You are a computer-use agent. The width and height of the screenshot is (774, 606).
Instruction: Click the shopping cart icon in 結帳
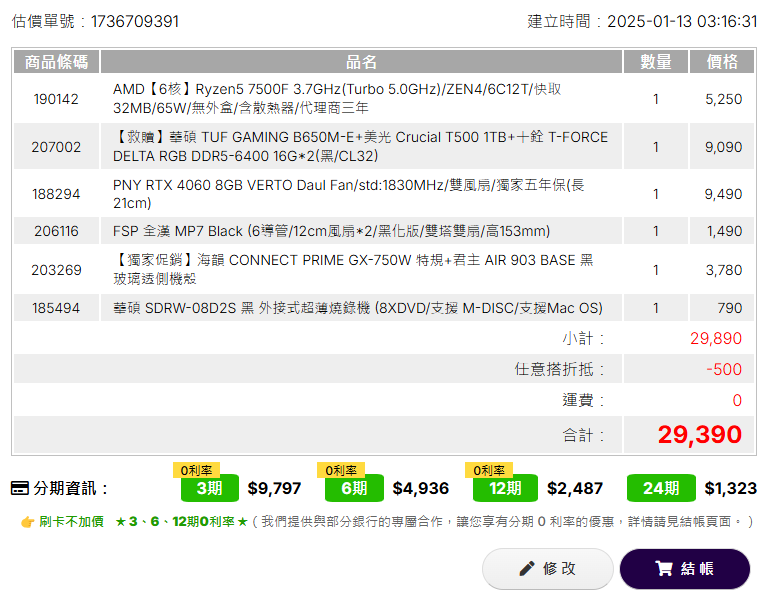pos(663,568)
